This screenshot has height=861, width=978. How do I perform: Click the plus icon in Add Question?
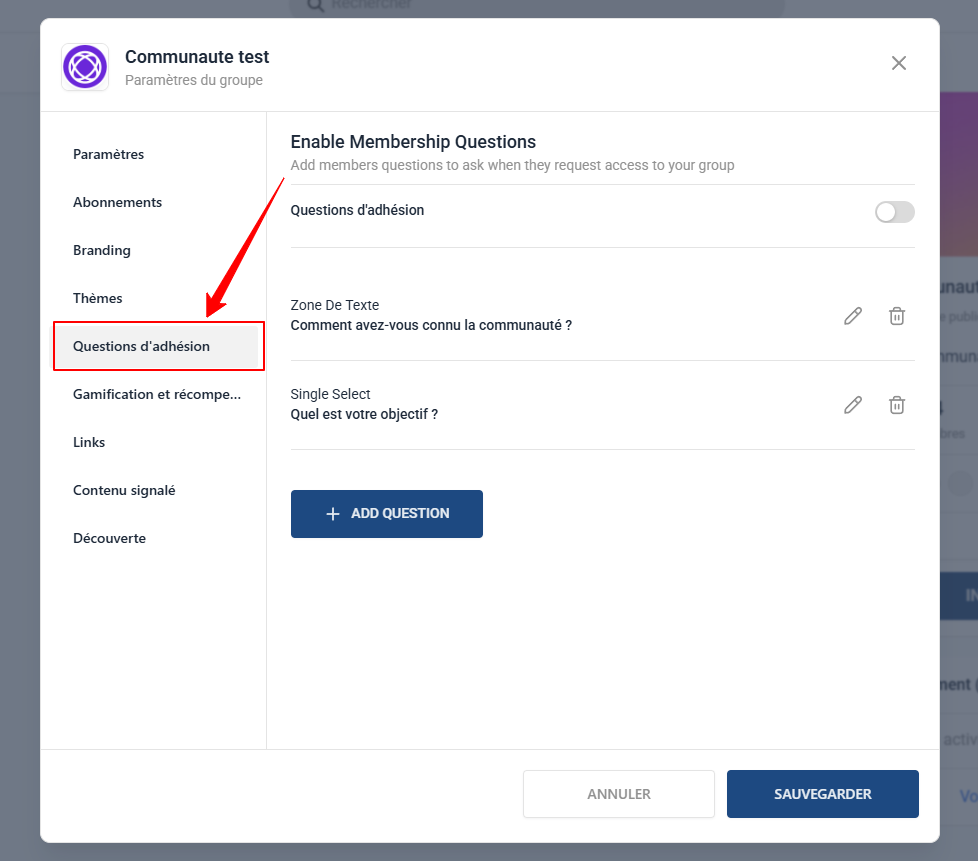pyautogui.click(x=333, y=514)
